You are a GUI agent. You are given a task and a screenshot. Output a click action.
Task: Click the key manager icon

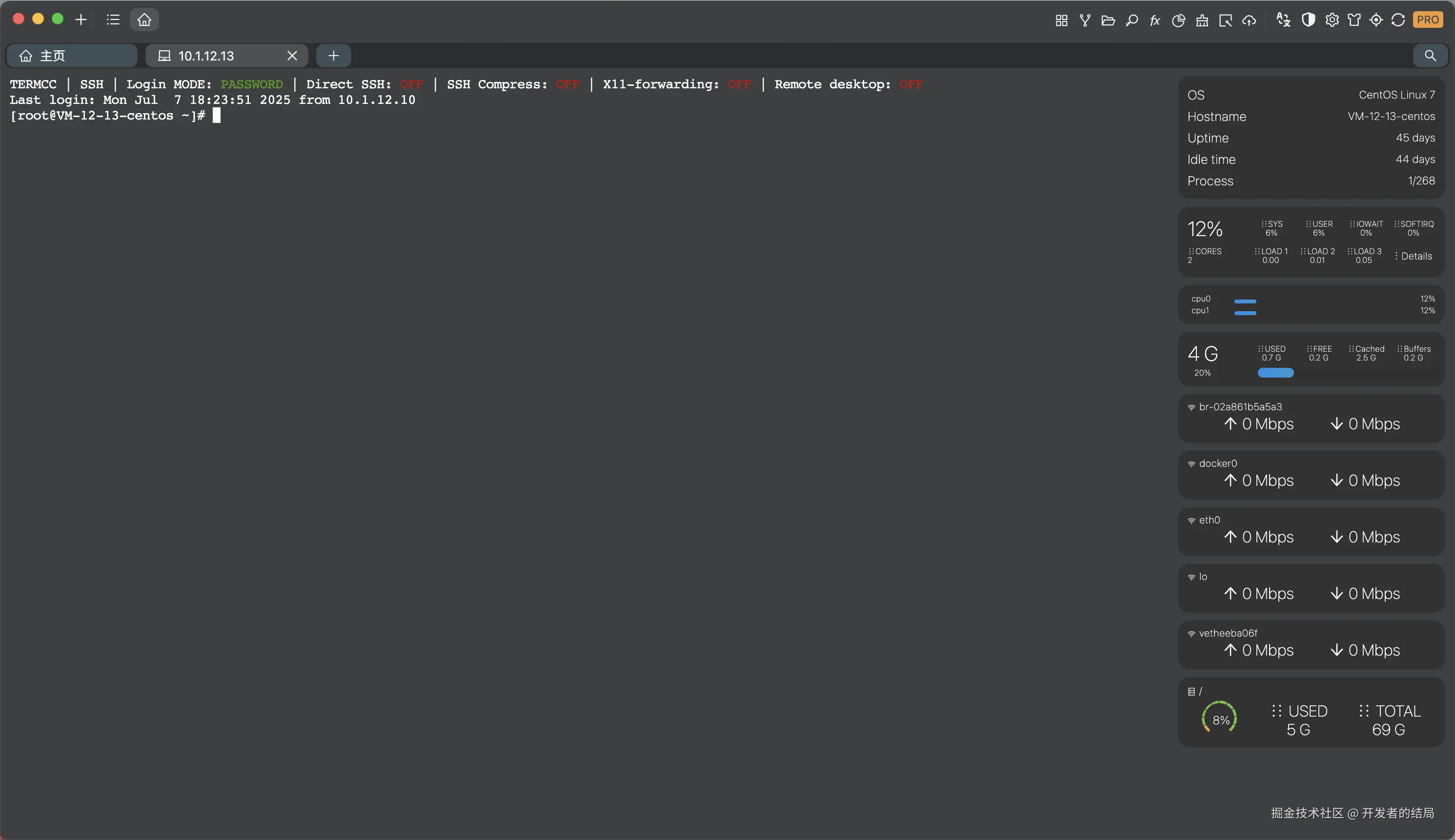tap(1132, 20)
